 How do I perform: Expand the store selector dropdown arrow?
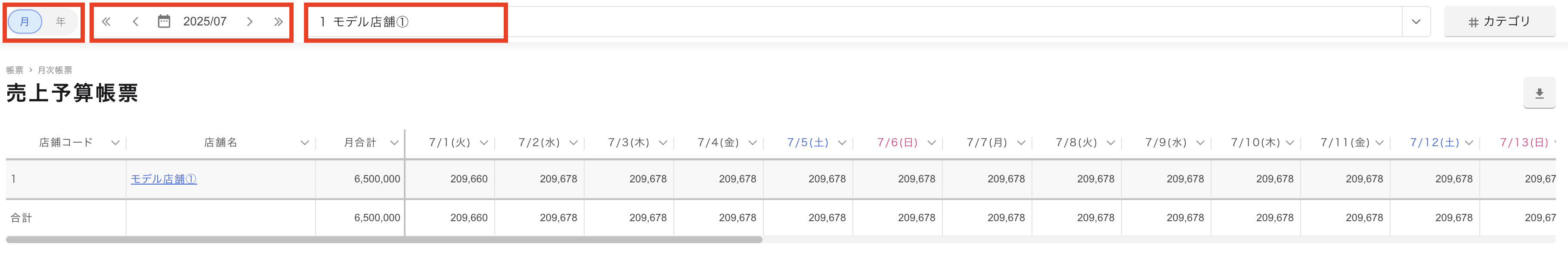[x=1416, y=22]
